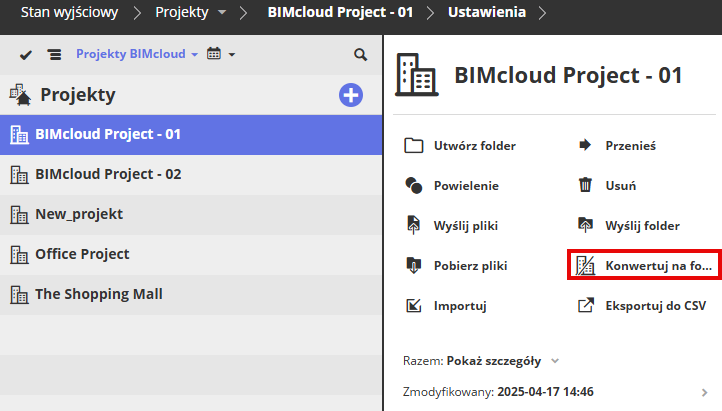Open the calendar filter dropdown
This screenshot has height=411, width=722.
(x=220, y=54)
